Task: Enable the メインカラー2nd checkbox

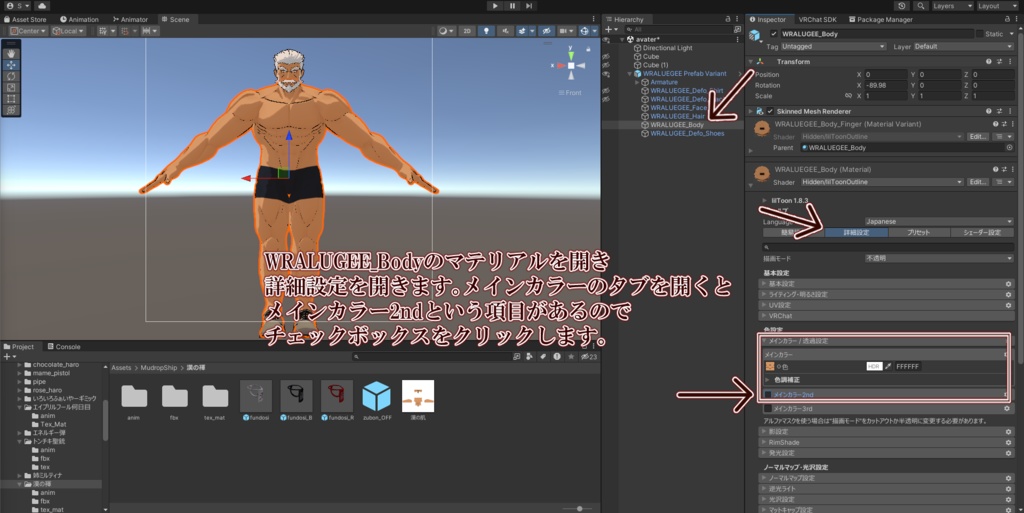Action: pos(768,395)
